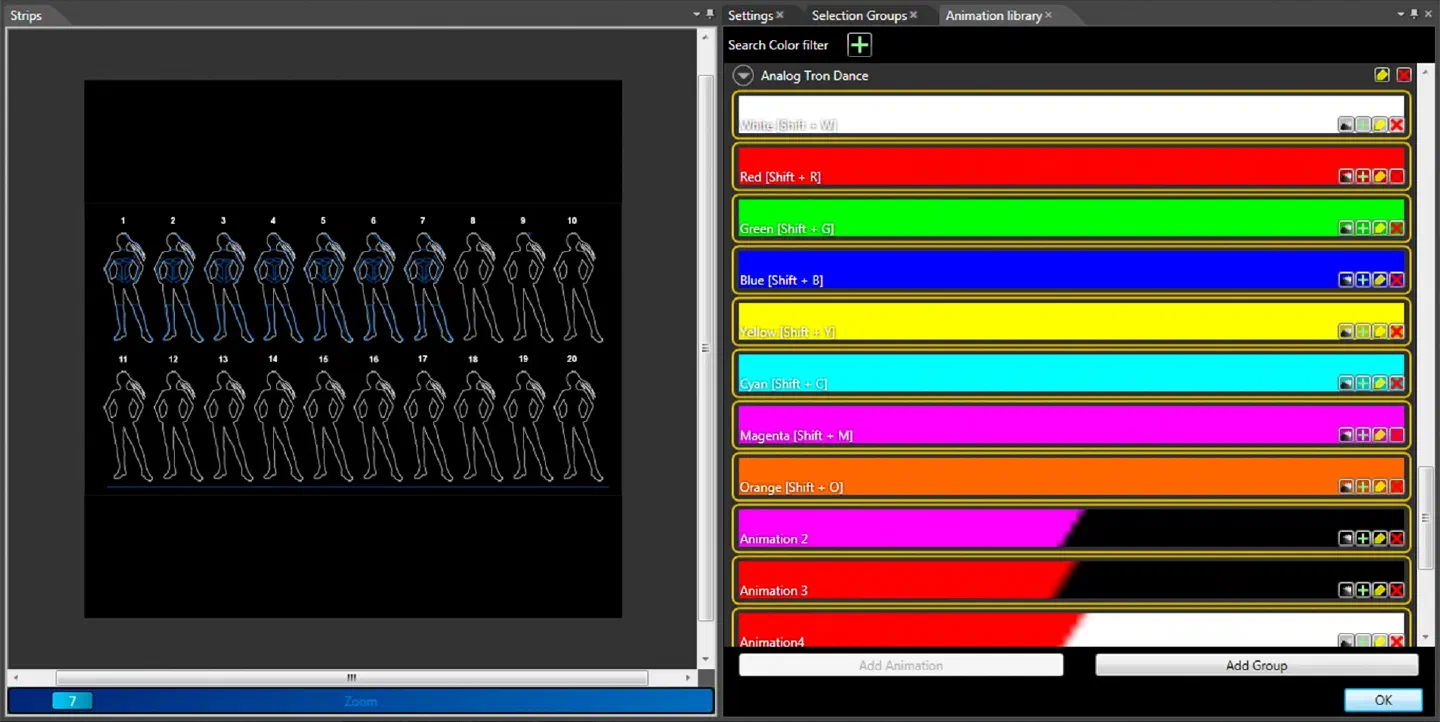Image resolution: width=1440 pixels, height=722 pixels.
Task: Click the Zoom slider handle showing 7
Action: 72,701
